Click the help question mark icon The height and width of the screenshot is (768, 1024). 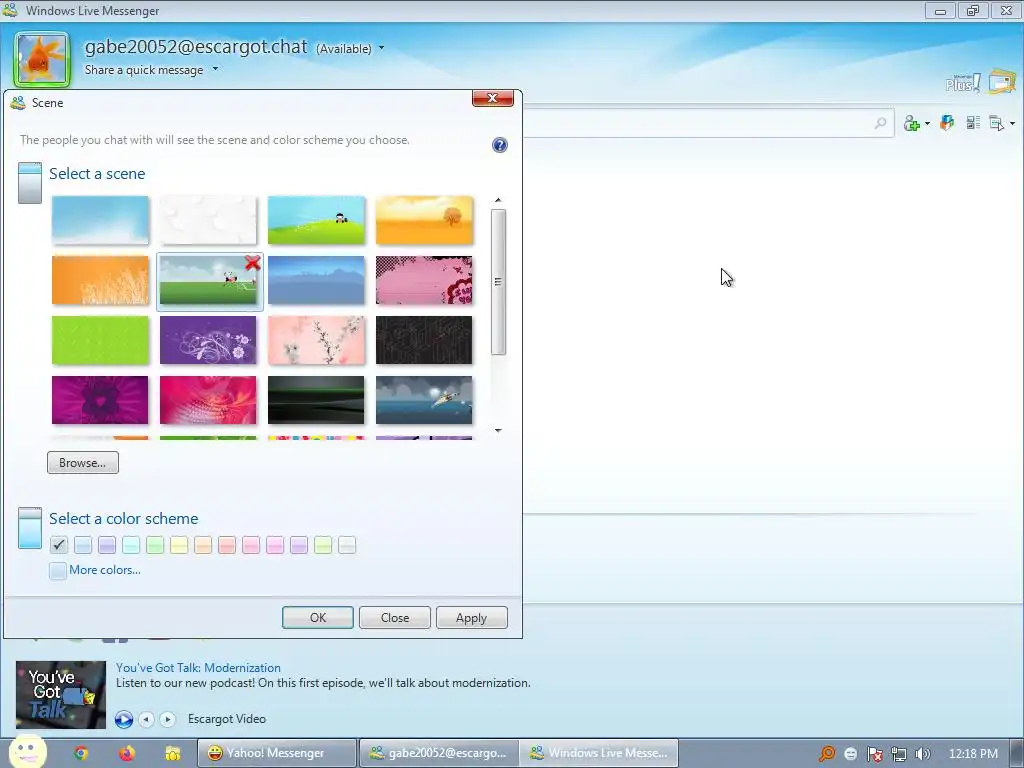coord(500,145)
